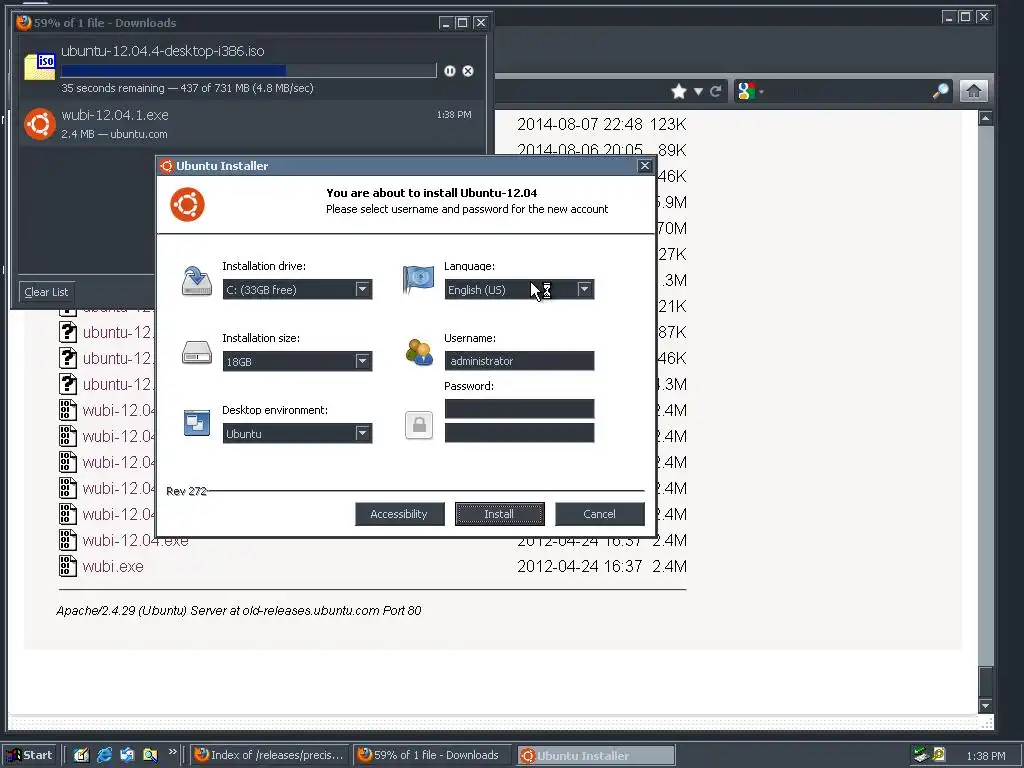The height and width of the screenshot is (768, 1024).
Task: Switch to Index of /releases taskbar button
Action: point(269,755)
